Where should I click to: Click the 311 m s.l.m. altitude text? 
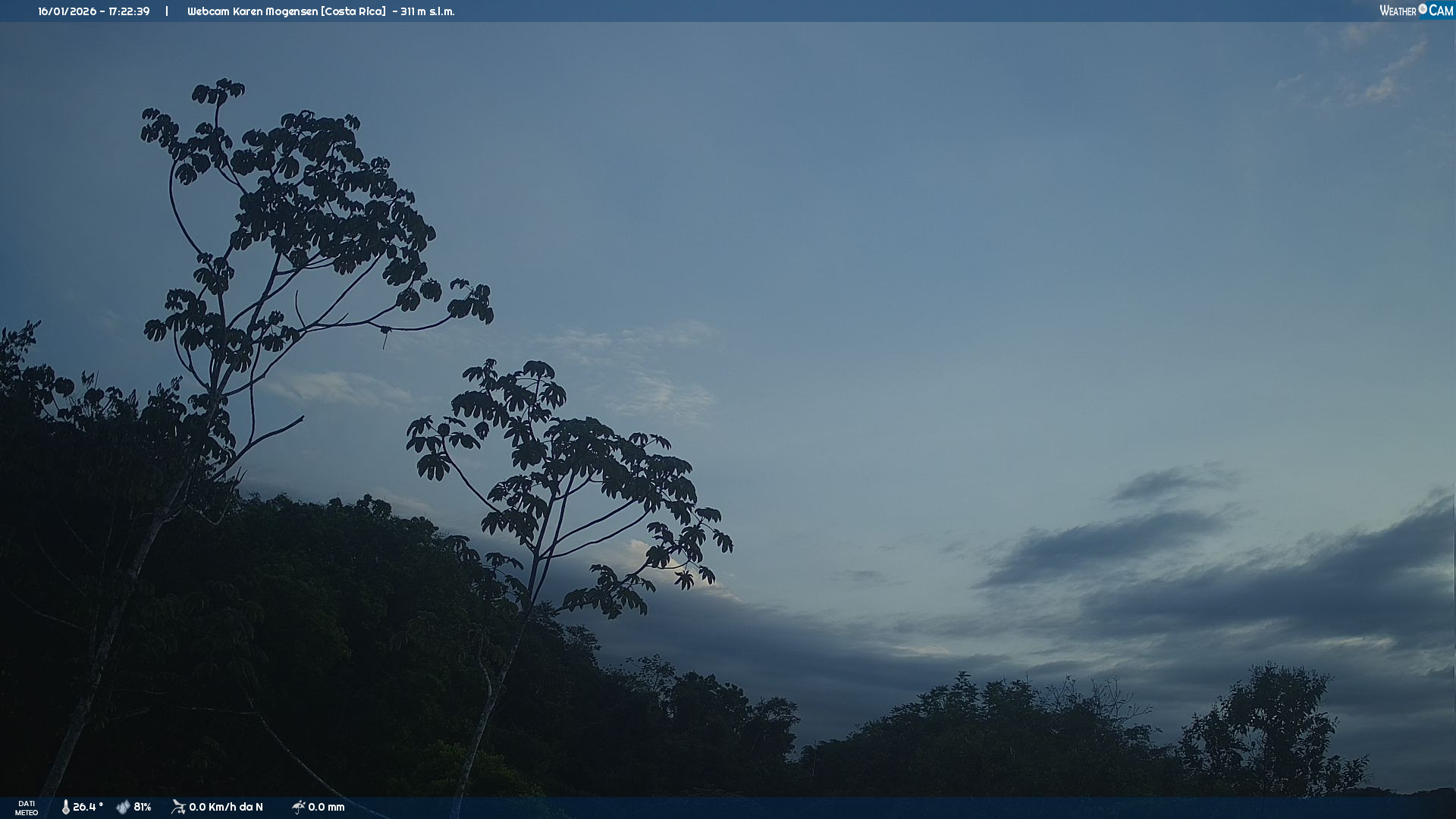(x=428, y=11)
